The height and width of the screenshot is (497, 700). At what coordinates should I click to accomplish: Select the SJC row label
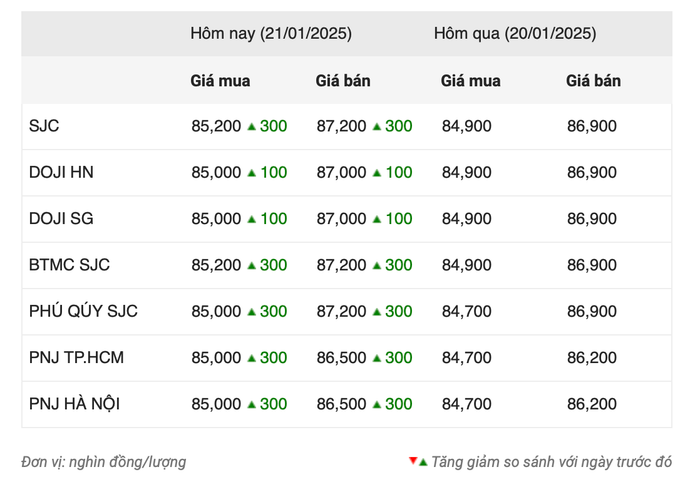click(44, 126)
